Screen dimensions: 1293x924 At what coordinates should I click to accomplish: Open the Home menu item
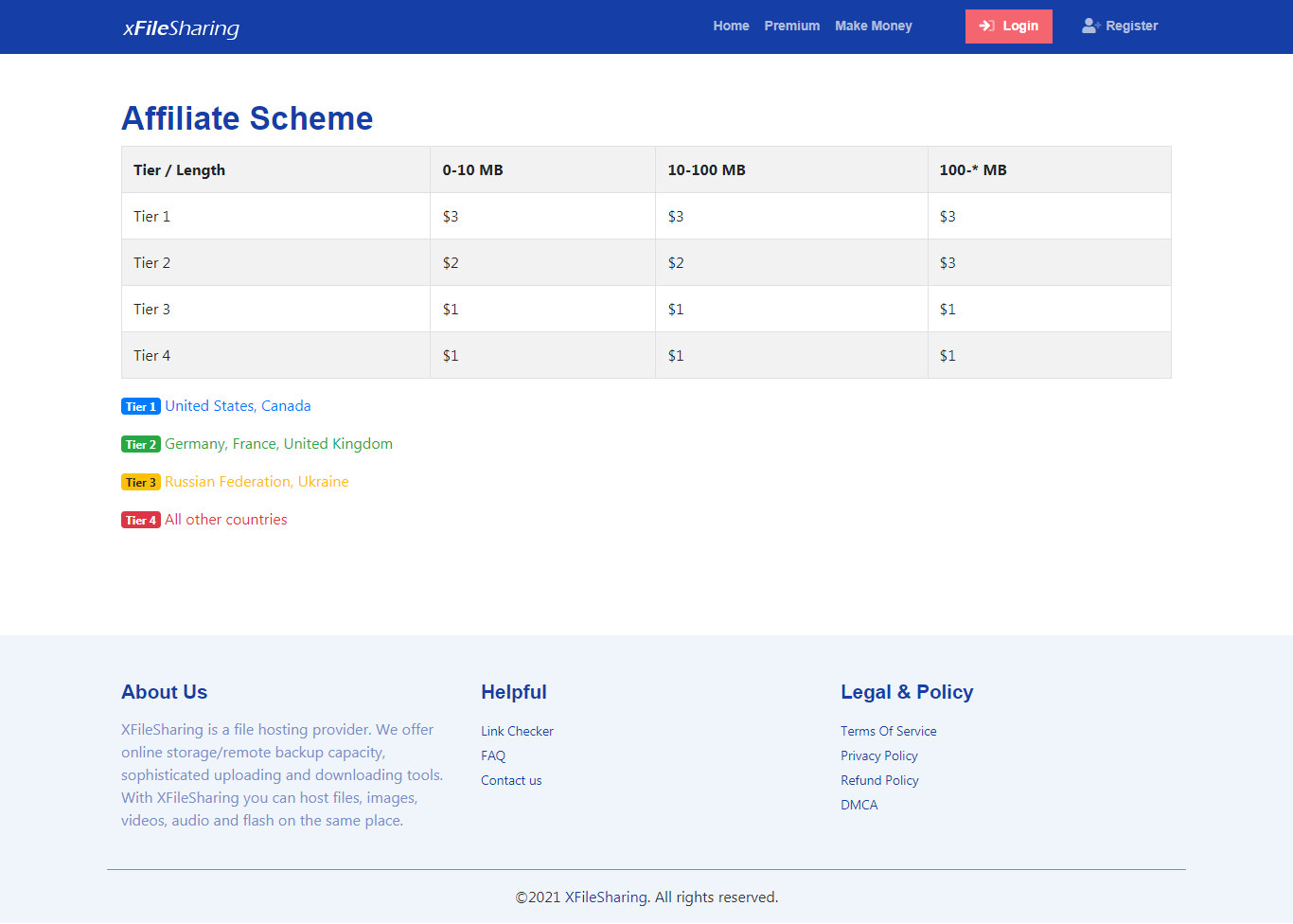click(x=731, y=26)
